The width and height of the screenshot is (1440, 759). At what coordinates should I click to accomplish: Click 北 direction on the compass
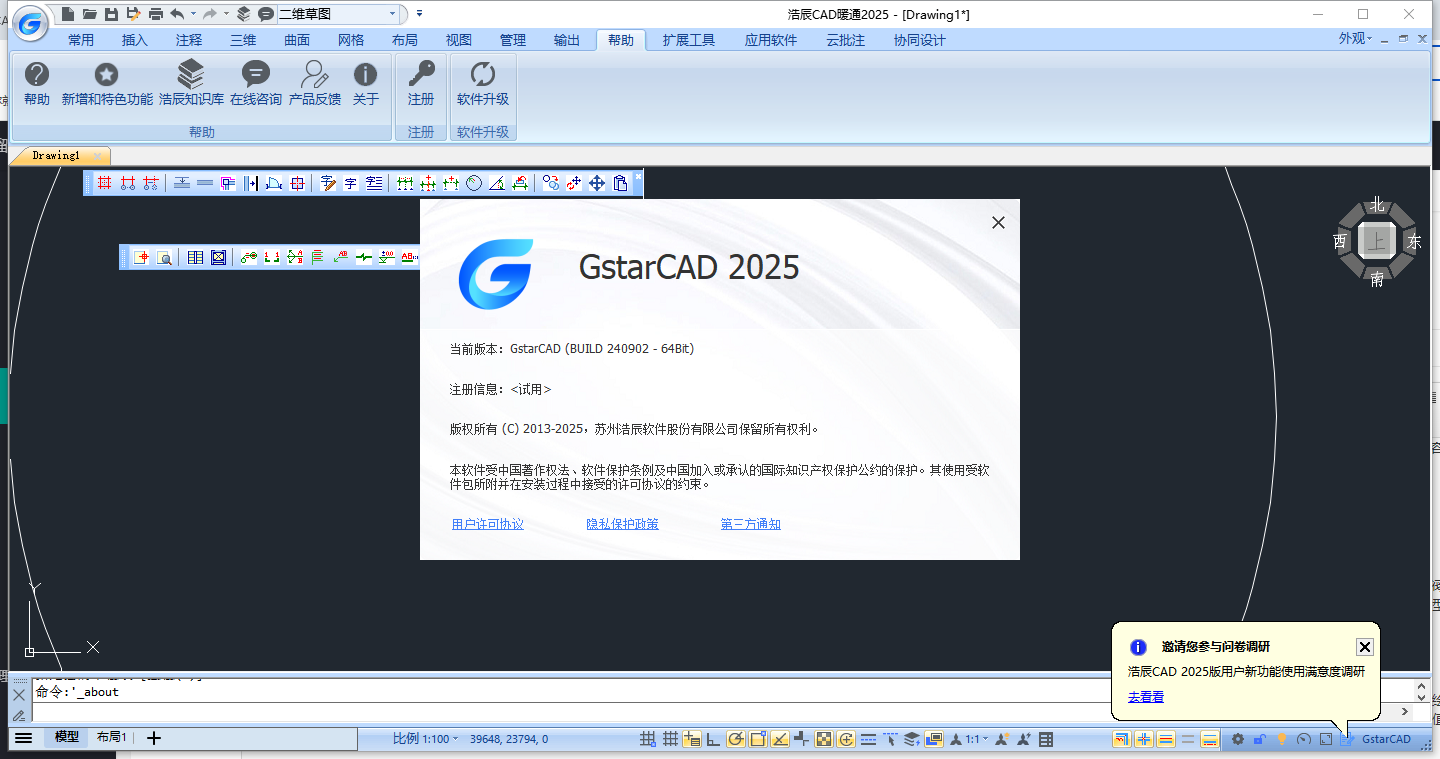pyautogui.click(x=1377, y=205)
